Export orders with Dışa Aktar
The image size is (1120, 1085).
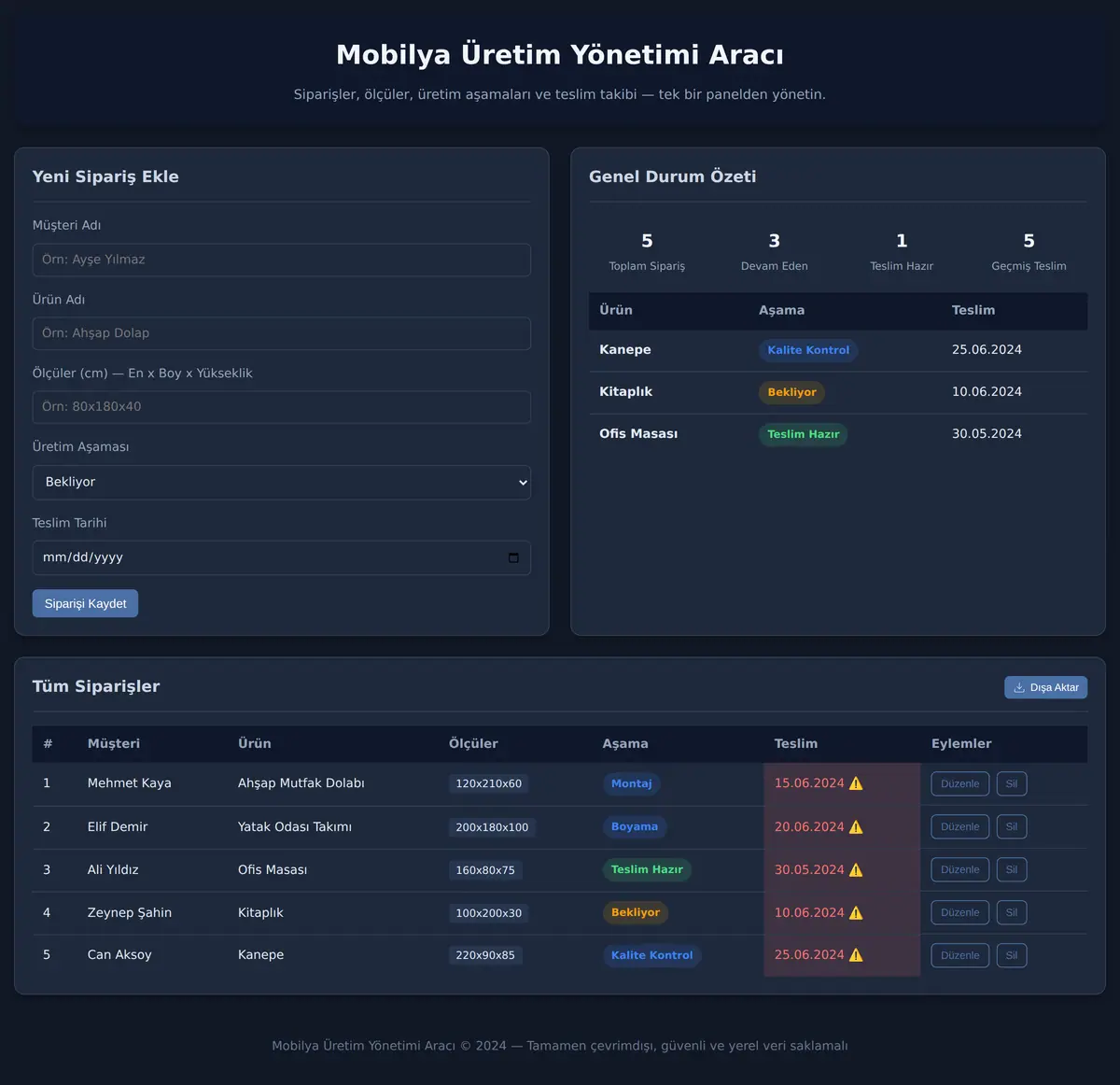pos(1045,687)
